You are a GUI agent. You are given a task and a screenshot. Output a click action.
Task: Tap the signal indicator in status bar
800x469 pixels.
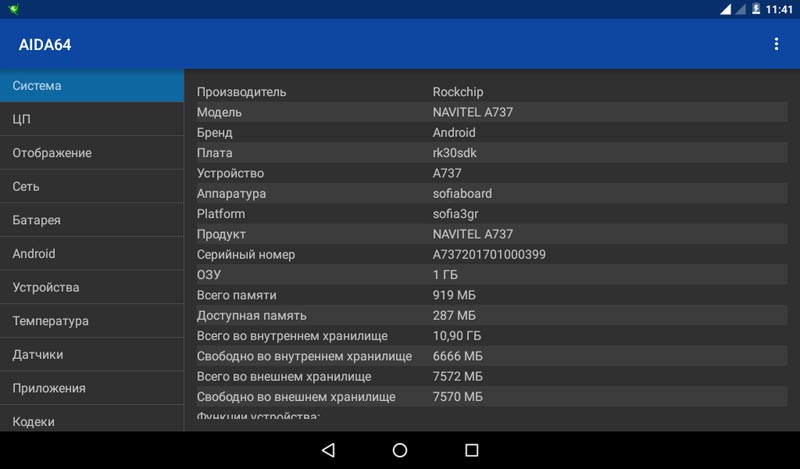(x=725, y=9)
